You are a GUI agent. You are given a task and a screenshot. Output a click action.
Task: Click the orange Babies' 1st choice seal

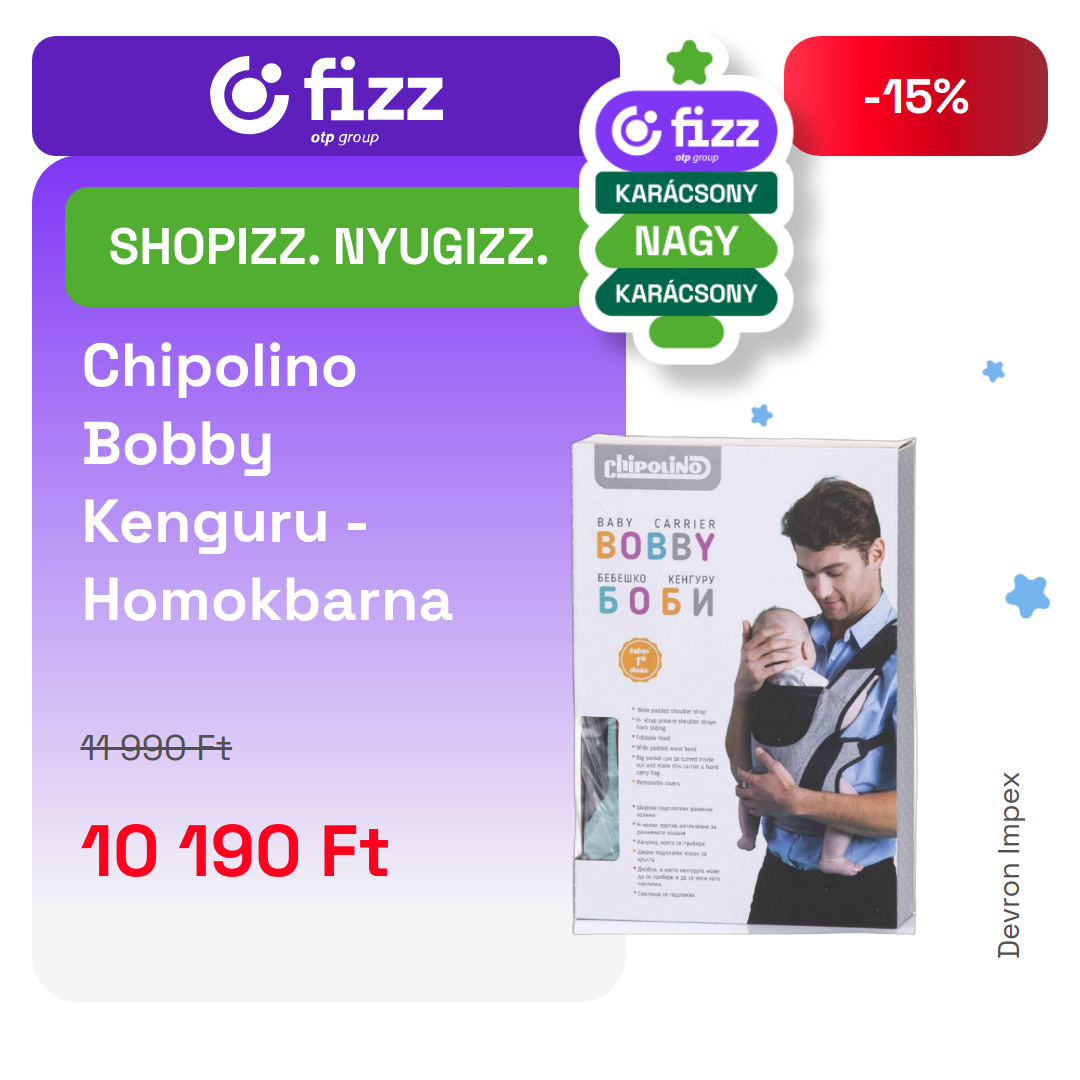click(640, 660)
